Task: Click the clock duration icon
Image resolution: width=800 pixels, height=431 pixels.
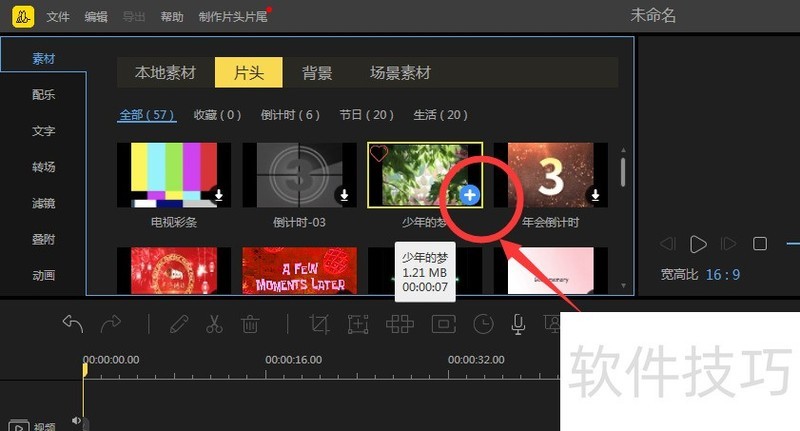Action: coord(483,324)
